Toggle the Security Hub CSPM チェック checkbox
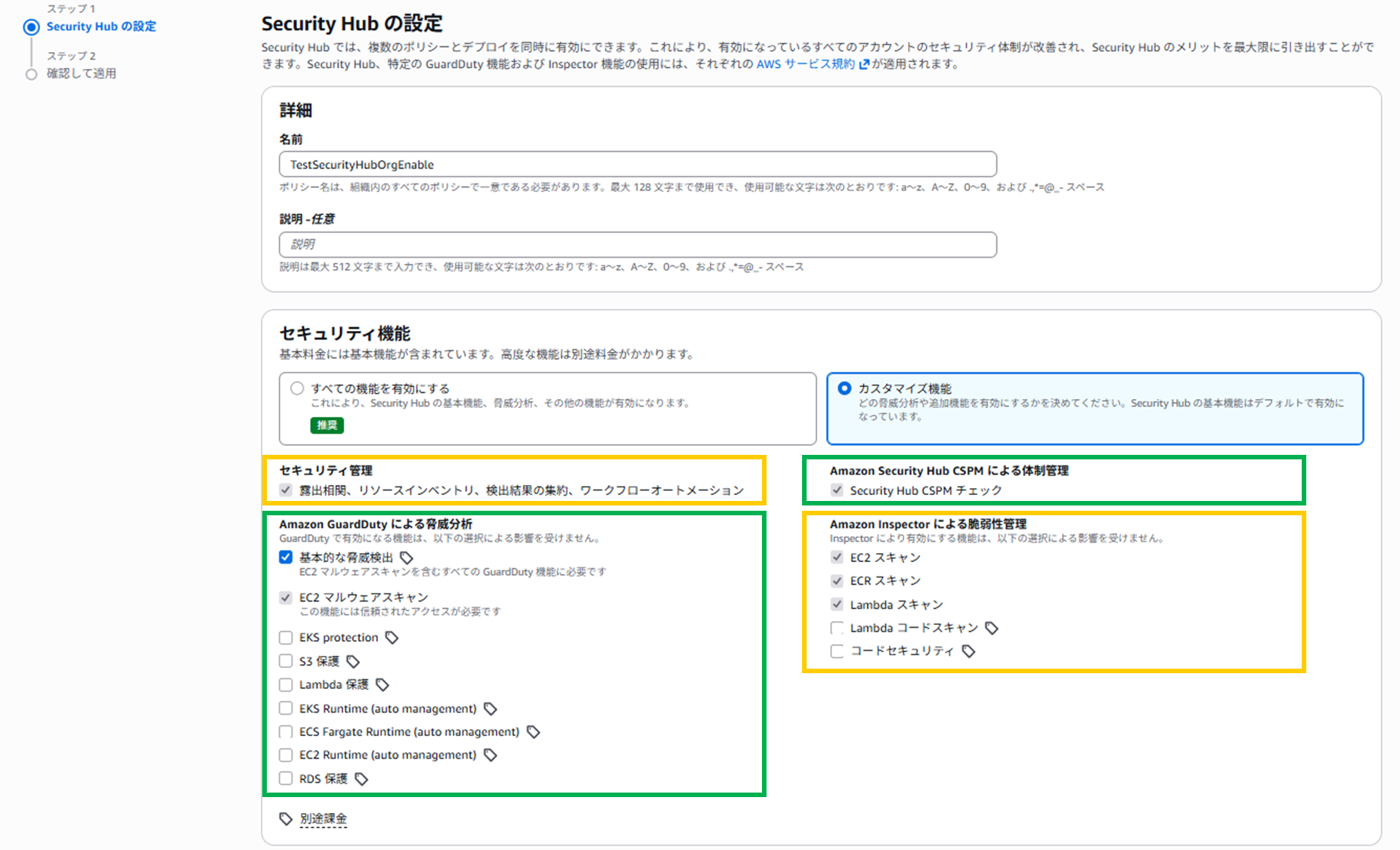The width and height of the screenshot is (1400, 850). 837,490
